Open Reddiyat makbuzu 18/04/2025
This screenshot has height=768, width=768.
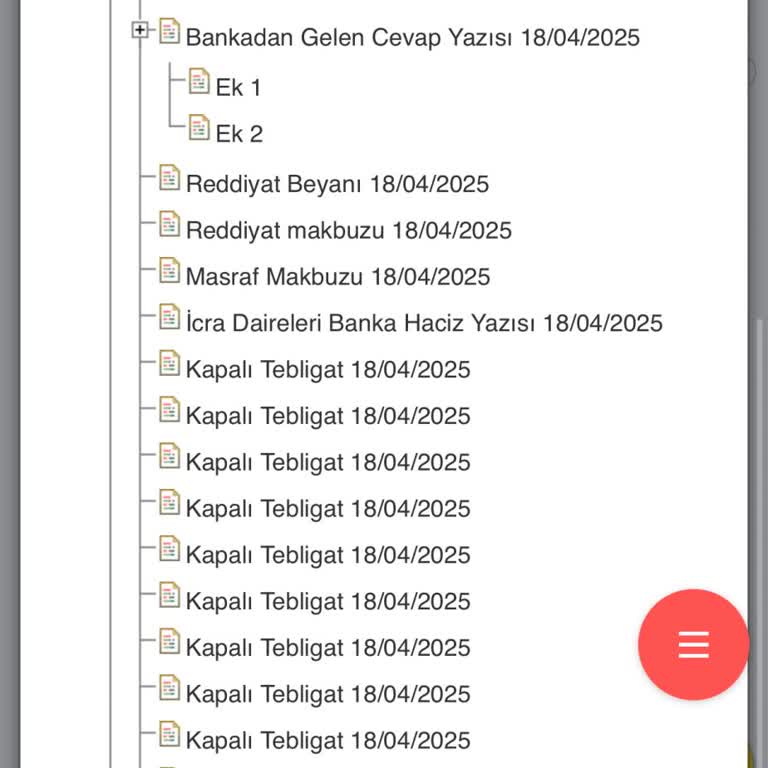pos(349,231)
